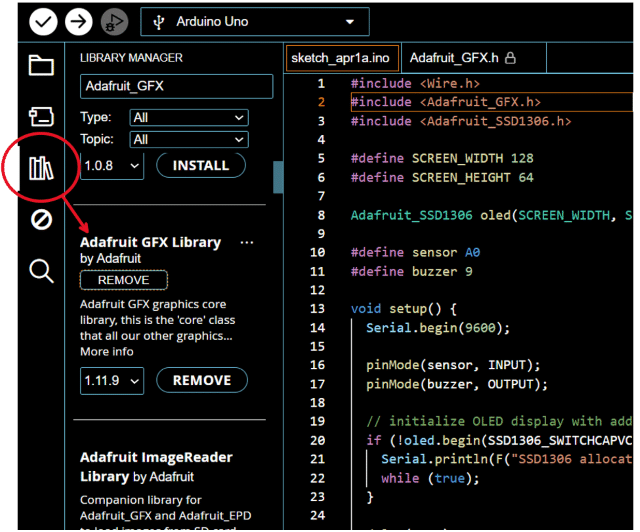Click 'Serial.begin(9600);' line
640x532 pixels.
tap(438, 328)
